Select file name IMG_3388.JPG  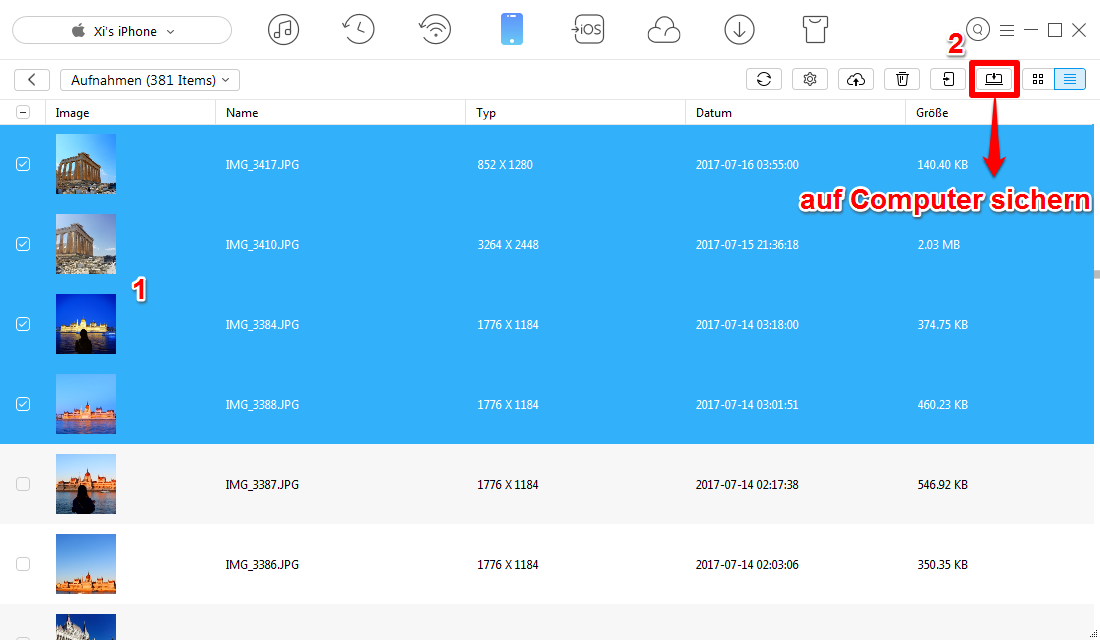coord(262,405)
